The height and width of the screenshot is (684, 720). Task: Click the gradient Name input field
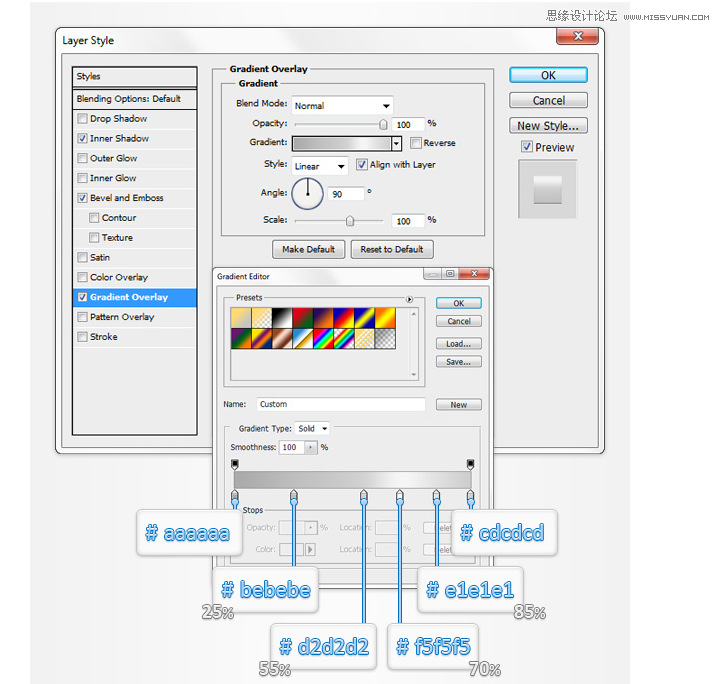pyautogui.click(x=341, y=404)
